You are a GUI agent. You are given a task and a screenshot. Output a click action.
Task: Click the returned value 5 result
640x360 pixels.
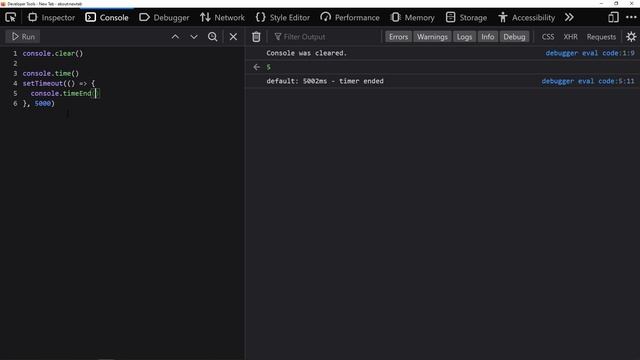[269, 67]
